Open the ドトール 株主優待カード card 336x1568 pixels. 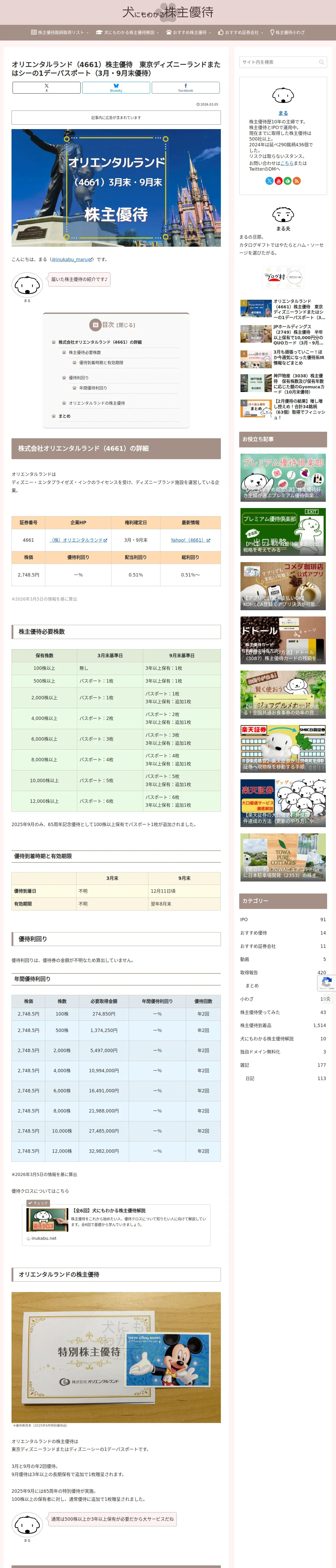pyautogui.click(x=283, y=640)
